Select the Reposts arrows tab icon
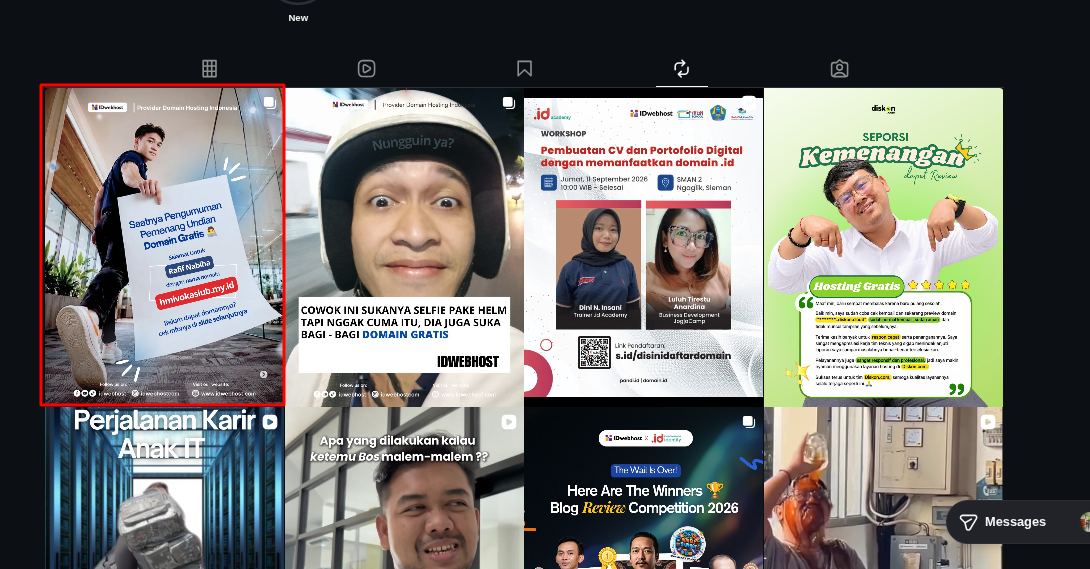Image resolution: width=1090 pixels, height=569 pixels. tap(681, 69)
